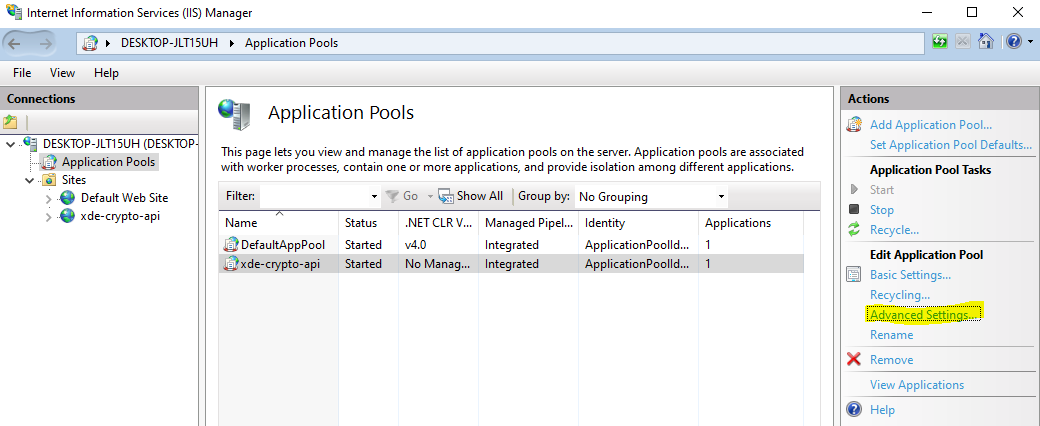1040x426 pixels.
Task: Click Application Pools breadcrumb in address bar
Action: [292, 43]
